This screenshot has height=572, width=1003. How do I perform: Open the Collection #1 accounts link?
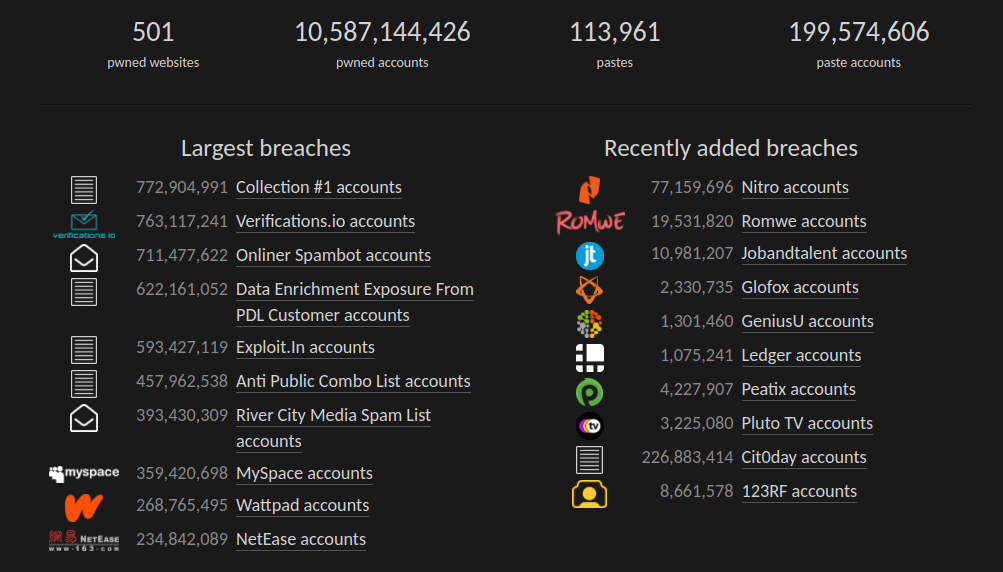coord(318,188)
